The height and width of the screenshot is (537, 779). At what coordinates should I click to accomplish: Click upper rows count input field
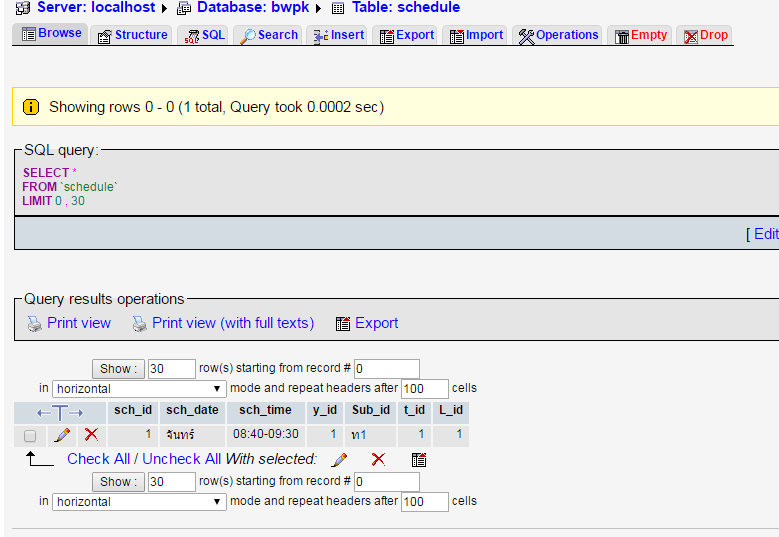click(x=172, y=369)
